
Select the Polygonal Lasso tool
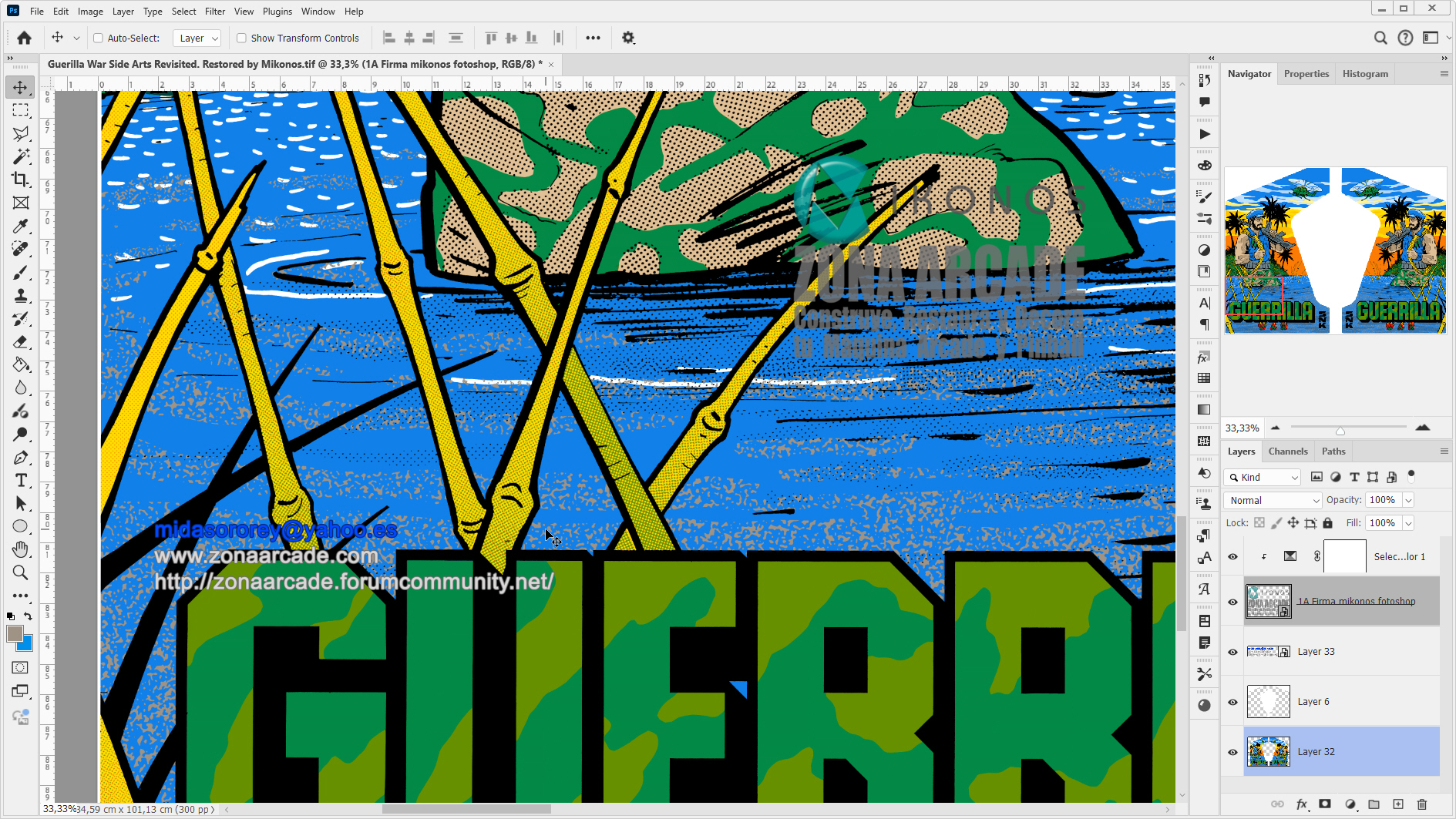pyautogui.click(x=21, y=133)
